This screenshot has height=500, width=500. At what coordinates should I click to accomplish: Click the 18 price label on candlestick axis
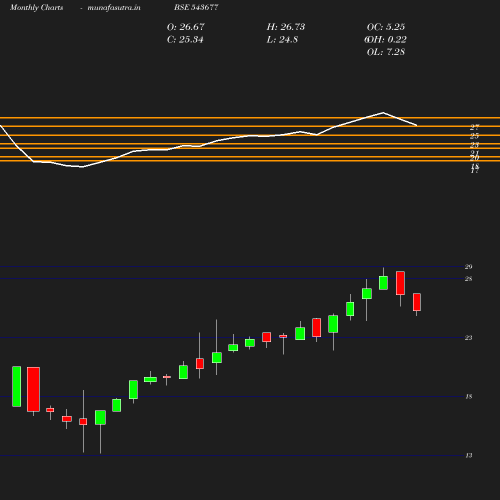click(x=469, y=397)
